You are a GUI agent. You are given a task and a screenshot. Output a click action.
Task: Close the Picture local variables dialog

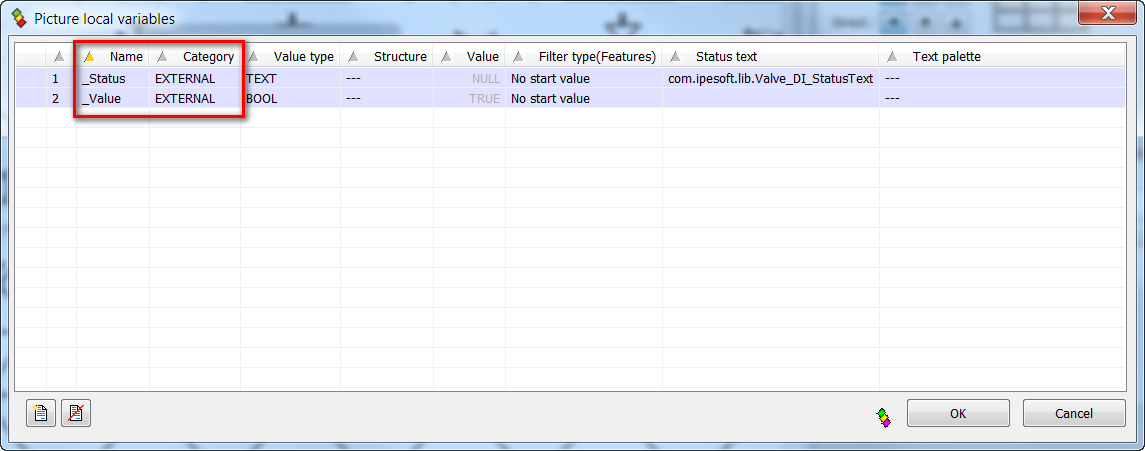(1108, 13)
